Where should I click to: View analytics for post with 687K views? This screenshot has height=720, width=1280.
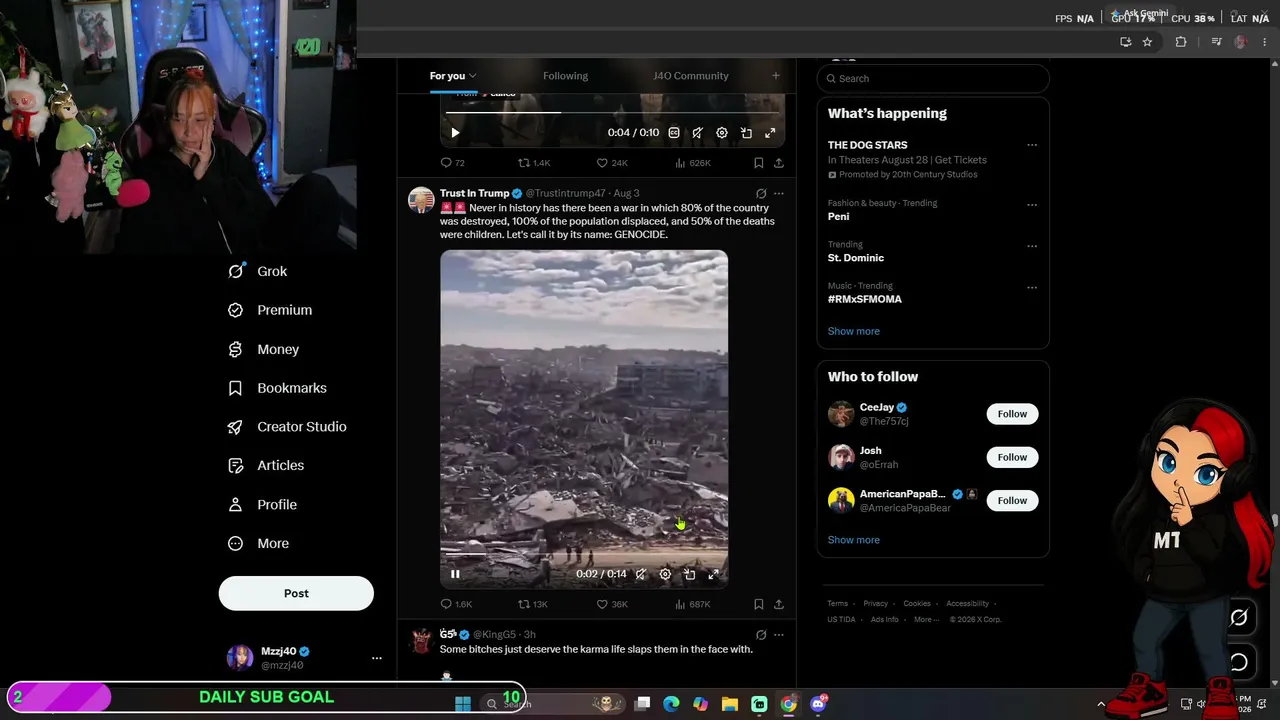pos(693,604)
